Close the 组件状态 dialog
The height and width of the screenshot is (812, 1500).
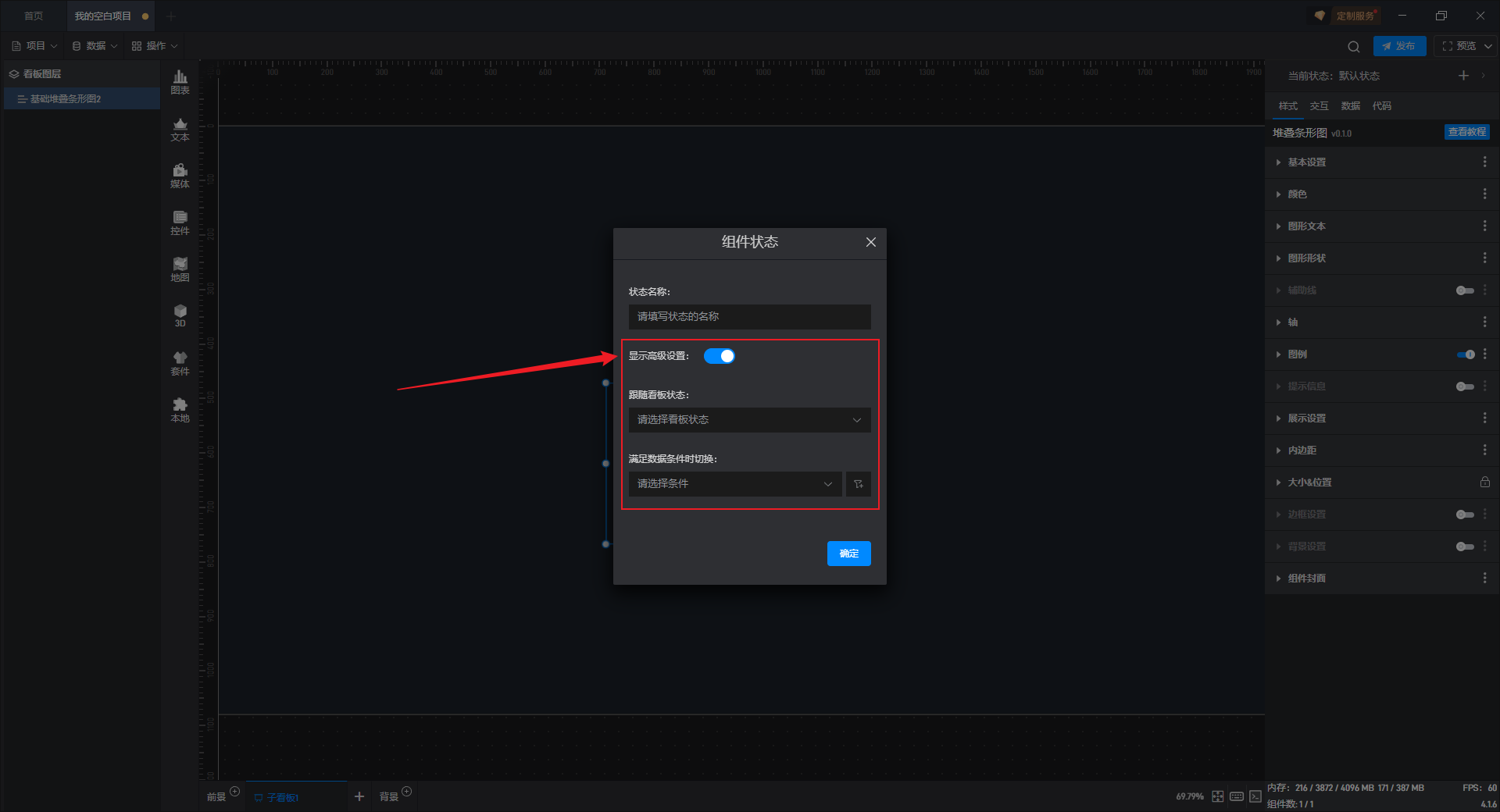(870, 242)
